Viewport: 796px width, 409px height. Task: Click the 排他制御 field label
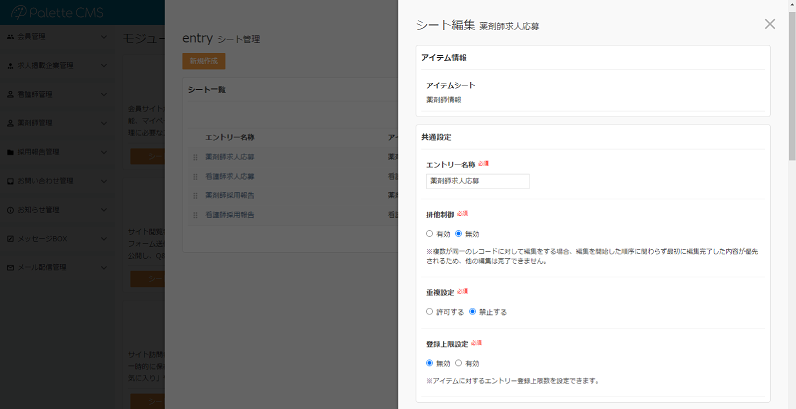pyautogui.click(x=440, y=215)
